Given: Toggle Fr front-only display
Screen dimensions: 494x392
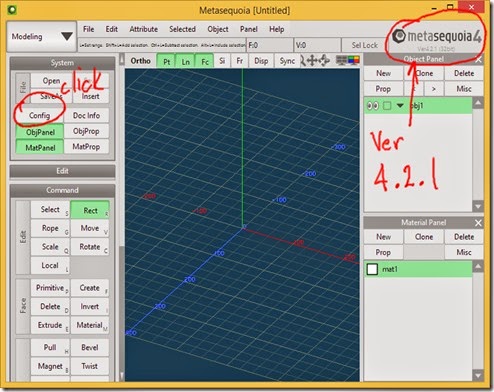Looking at the screenshot, I should click(239, 61).
